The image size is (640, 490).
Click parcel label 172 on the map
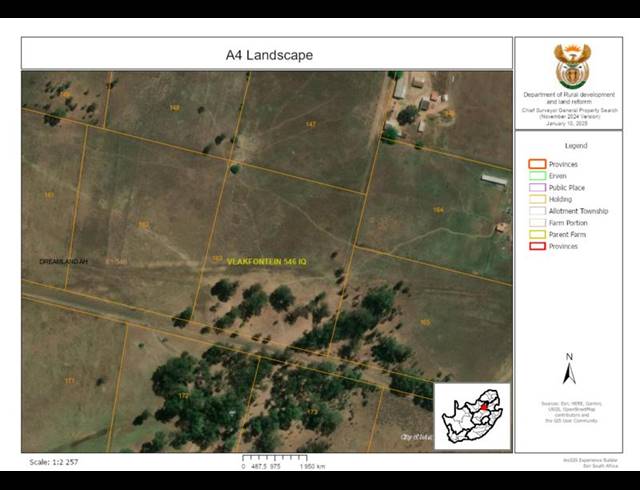point(184,395)
